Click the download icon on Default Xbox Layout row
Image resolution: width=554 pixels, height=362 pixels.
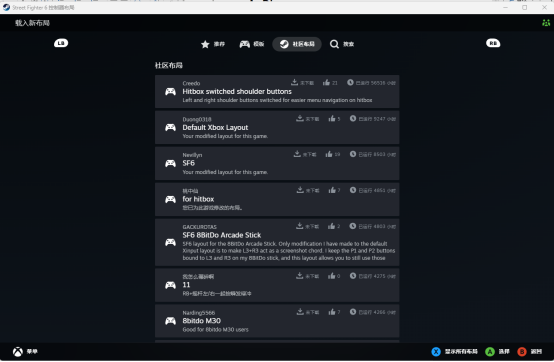coord(300,118)
